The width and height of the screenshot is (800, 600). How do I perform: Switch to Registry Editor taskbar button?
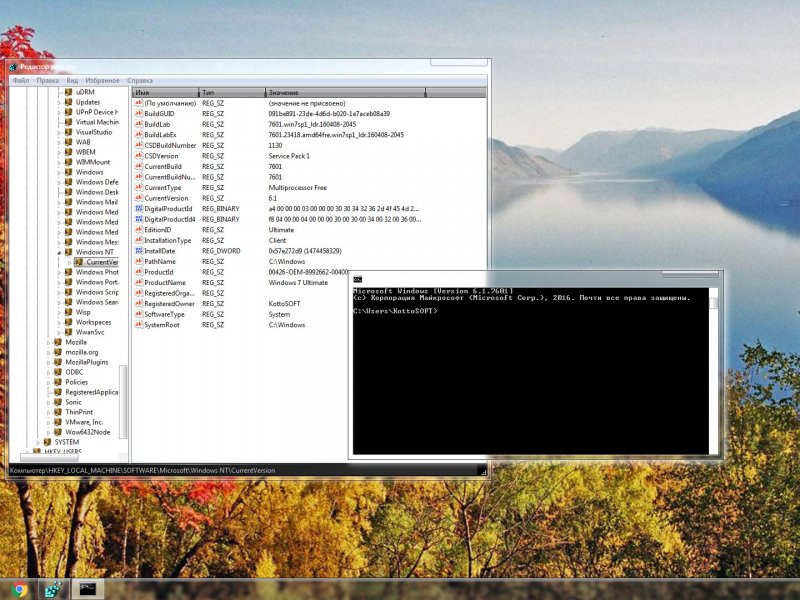53,590
